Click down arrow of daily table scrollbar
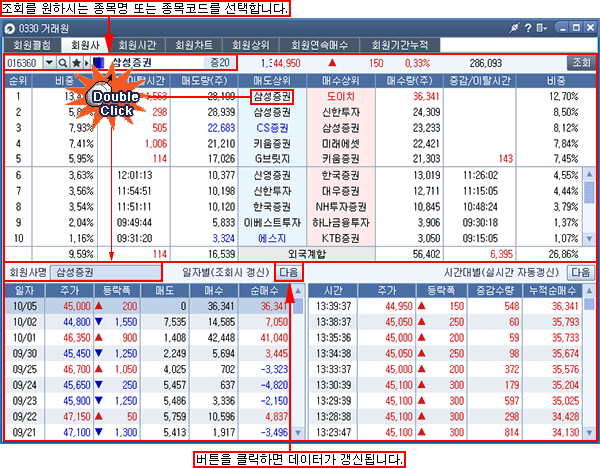Image resolution: width=600 pixels, height=468 pixels. [298, 433]
